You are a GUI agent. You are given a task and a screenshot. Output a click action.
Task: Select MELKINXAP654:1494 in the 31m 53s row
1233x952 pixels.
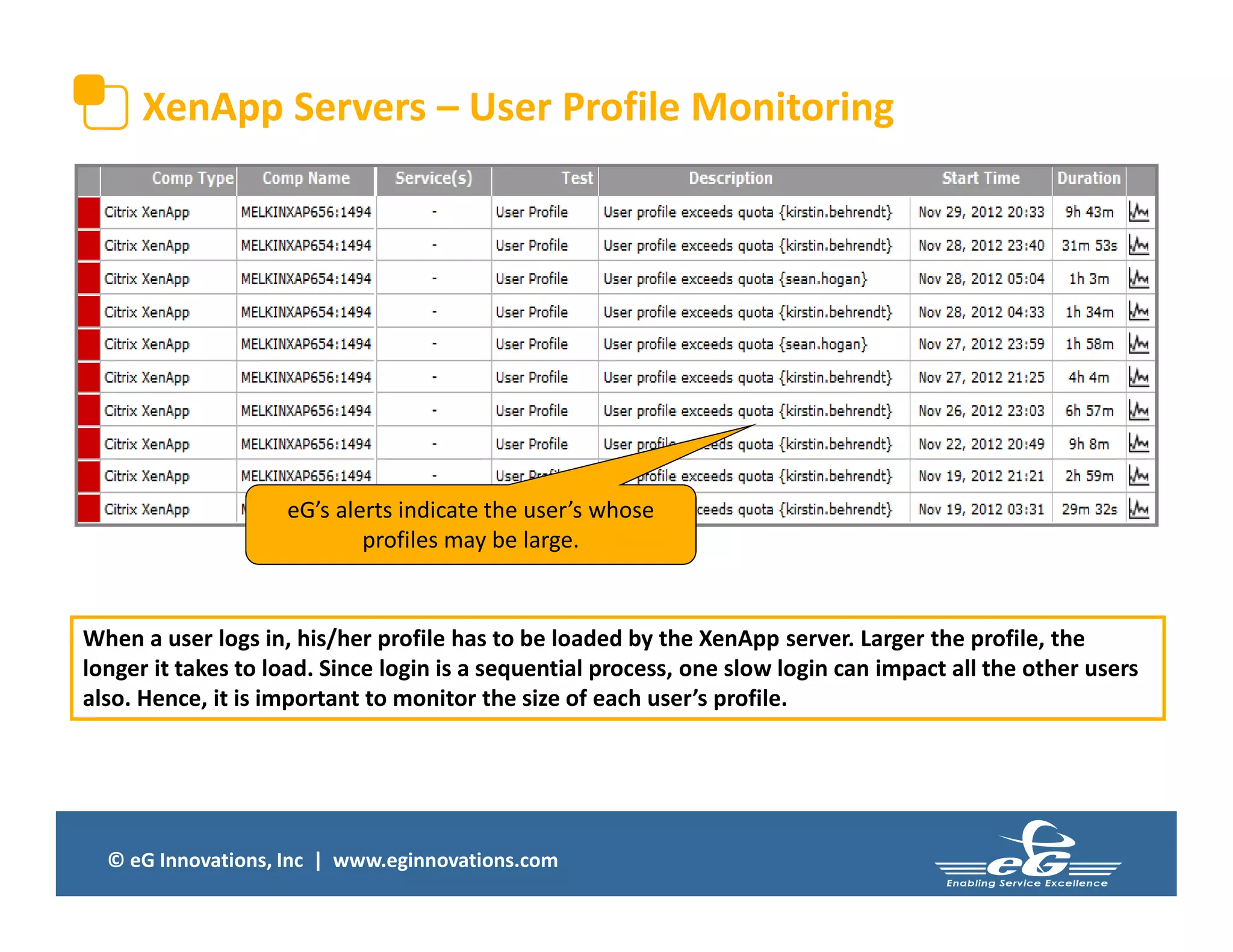click(x=306, y=246)
